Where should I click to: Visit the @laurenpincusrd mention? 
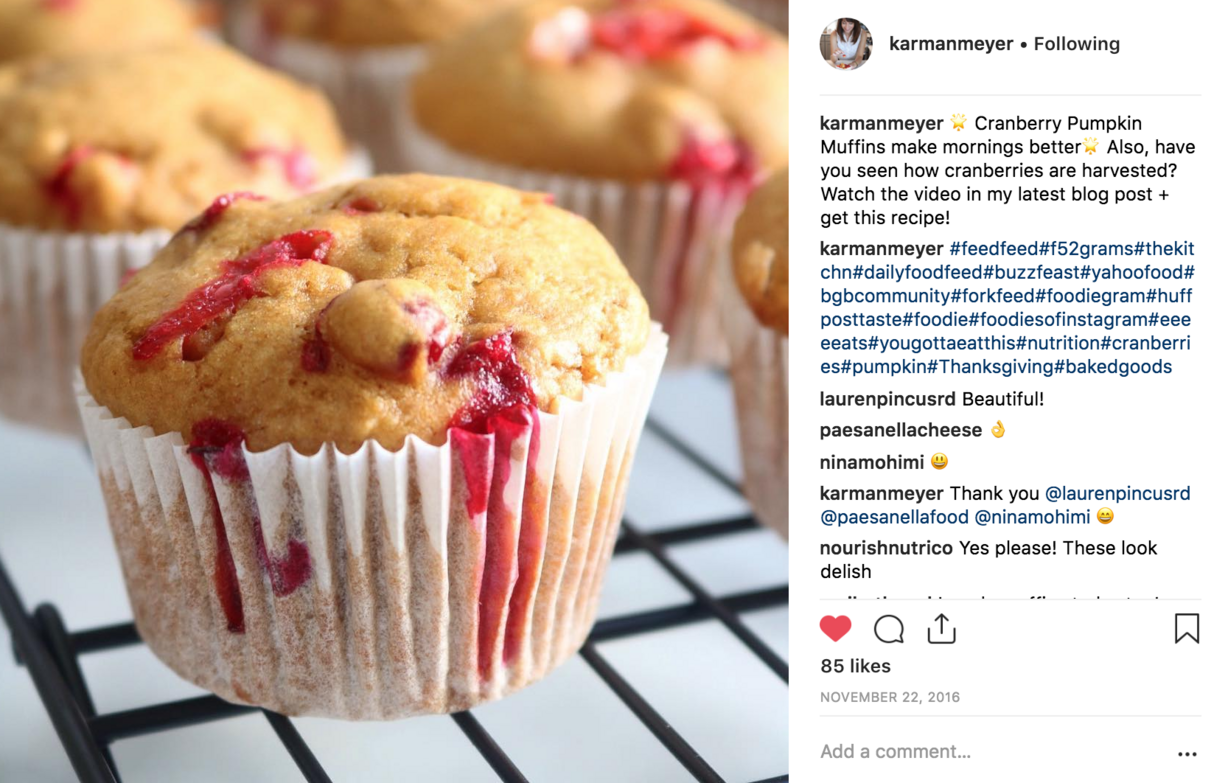click(x=1117, y=493)
